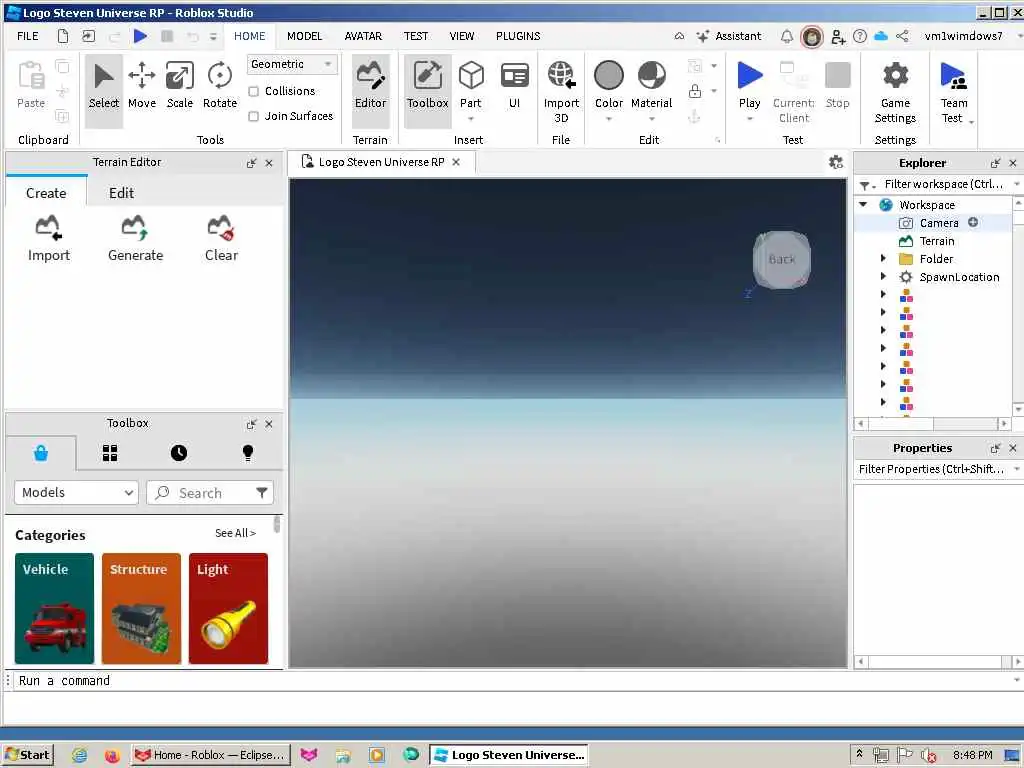The image size is (1024, 768).
Task: Open Toolbox Inventory grid tab
Action: tap(110, 453)
